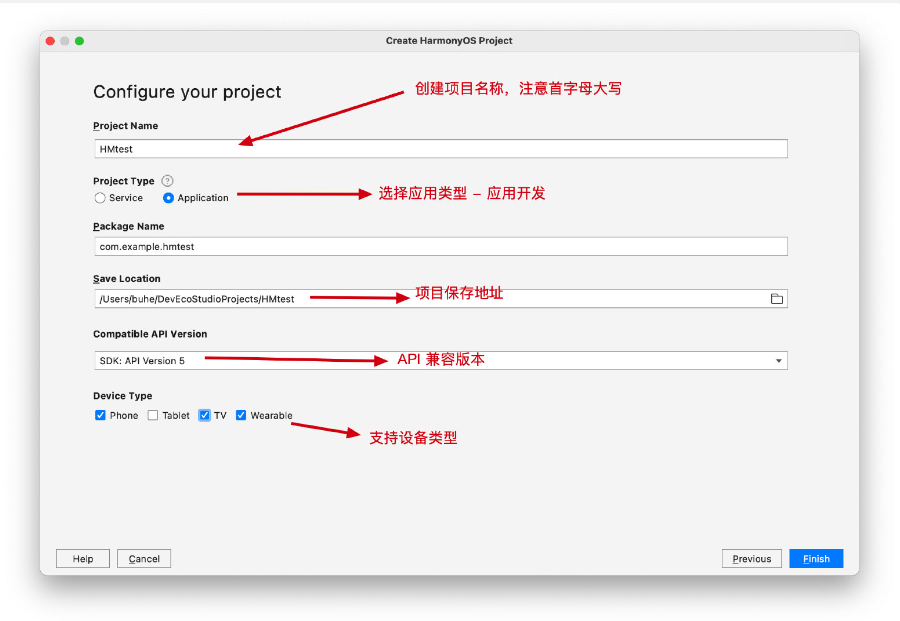Click the Project Name field containing HMtest
900x621 pixels.
pyautogui.click(x=441, y=149)
